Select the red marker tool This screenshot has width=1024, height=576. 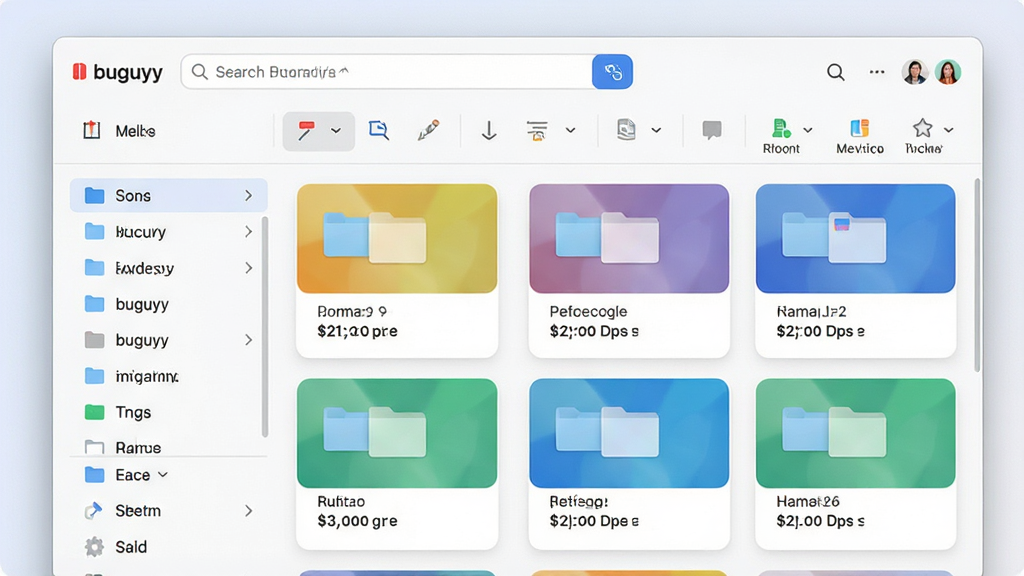[306, 131]
